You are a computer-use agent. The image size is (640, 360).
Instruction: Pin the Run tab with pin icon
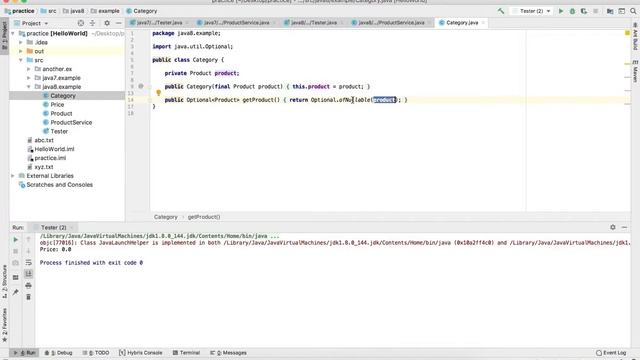click(16, 292)
